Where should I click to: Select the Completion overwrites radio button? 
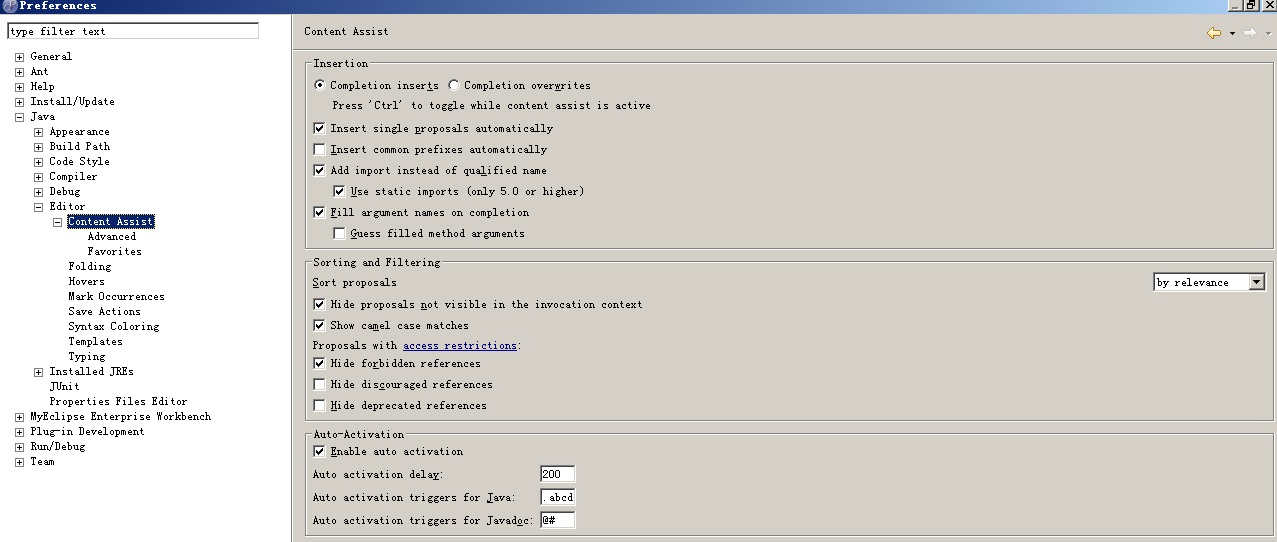[x=454, y=85]
